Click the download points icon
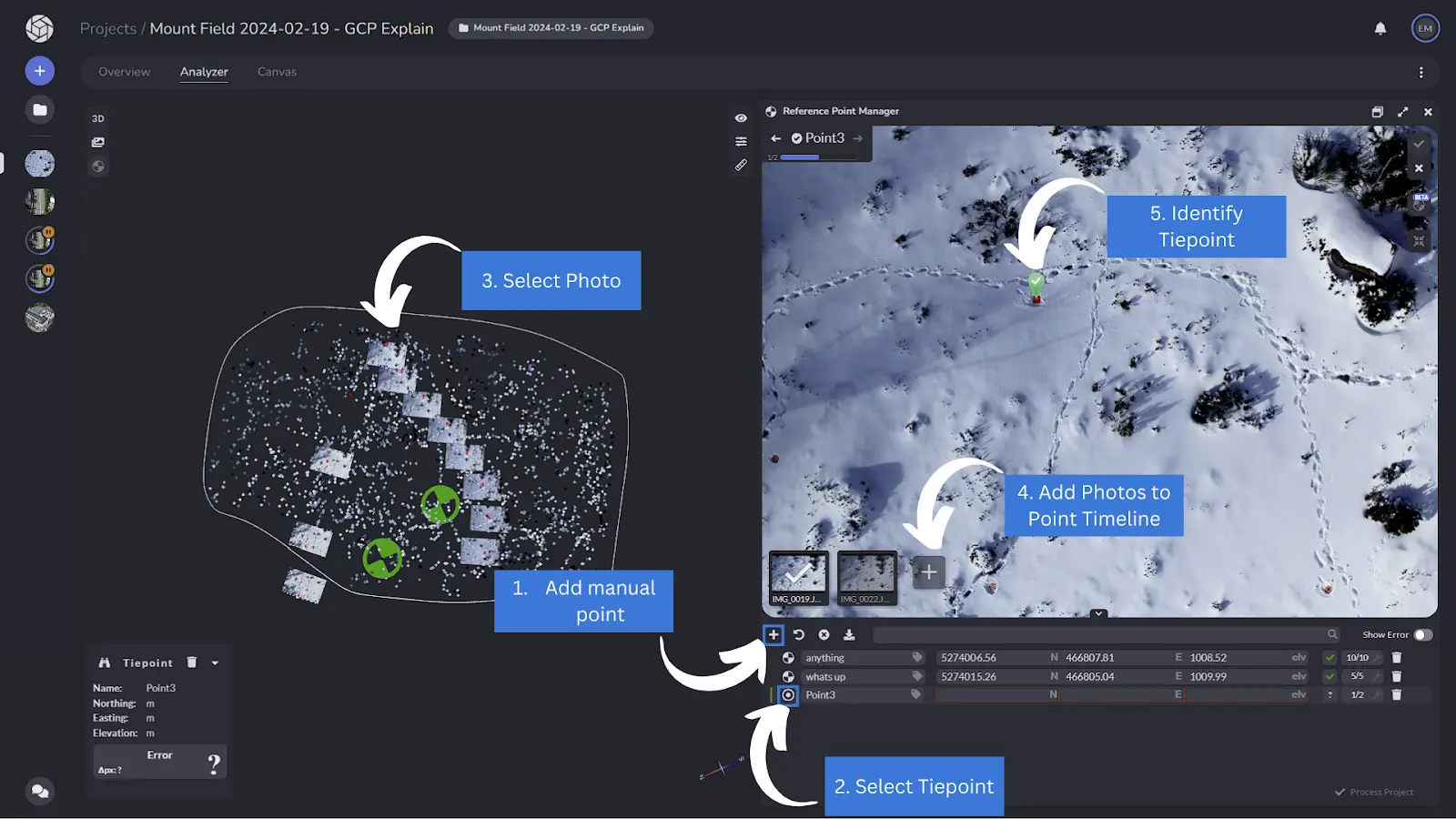 point(849,635)
